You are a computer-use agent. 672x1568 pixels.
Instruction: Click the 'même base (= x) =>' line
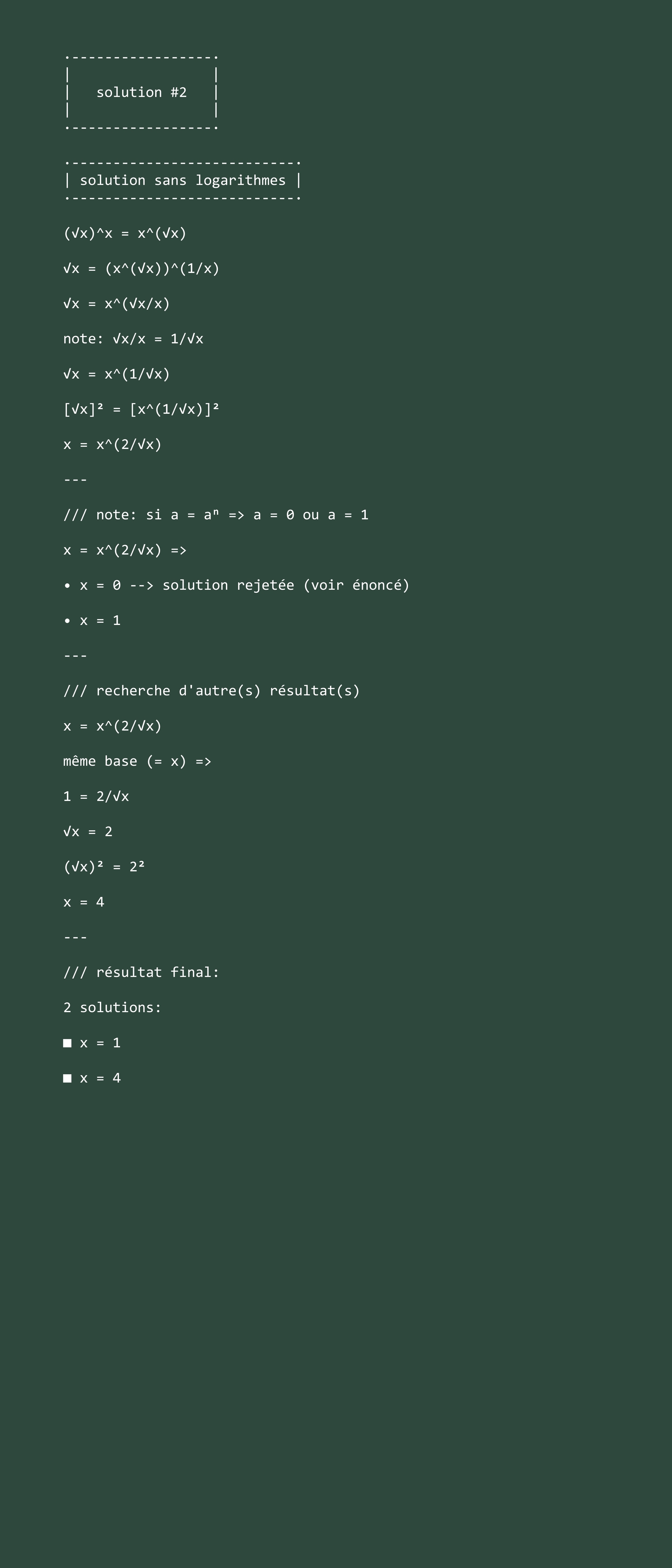pyautogui.click(x=137, y=762)
